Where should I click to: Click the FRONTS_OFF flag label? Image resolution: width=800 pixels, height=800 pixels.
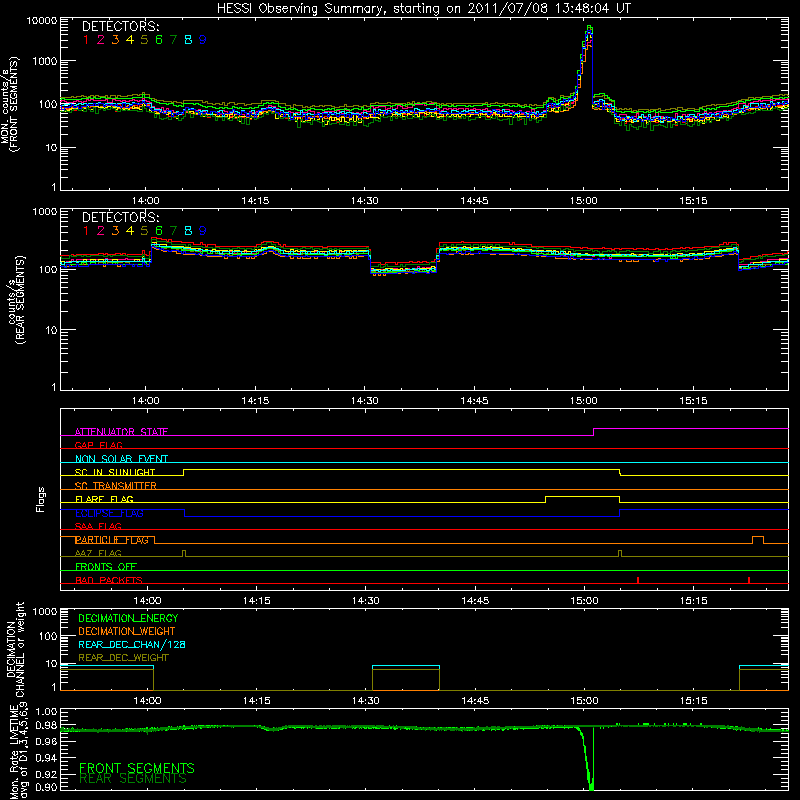pyautogui.click(x=106, y=567)
